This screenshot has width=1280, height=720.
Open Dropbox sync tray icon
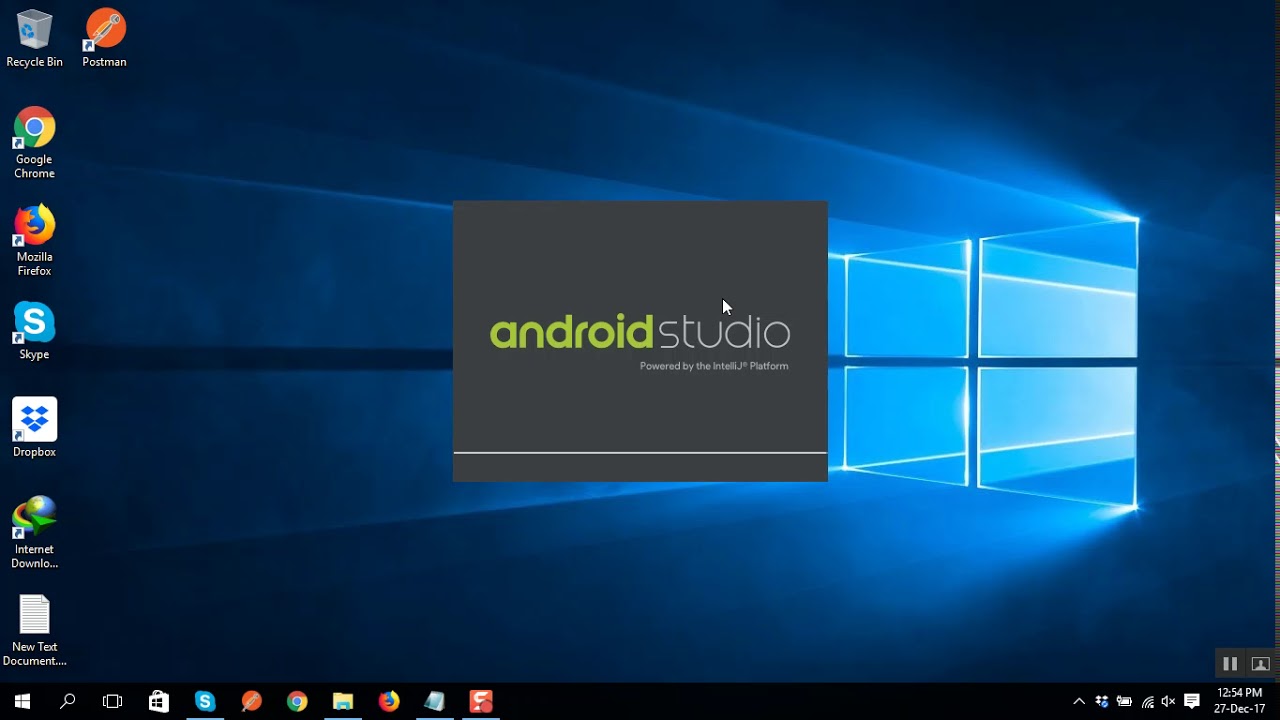pyautogui.click(x=1102, y=701)
